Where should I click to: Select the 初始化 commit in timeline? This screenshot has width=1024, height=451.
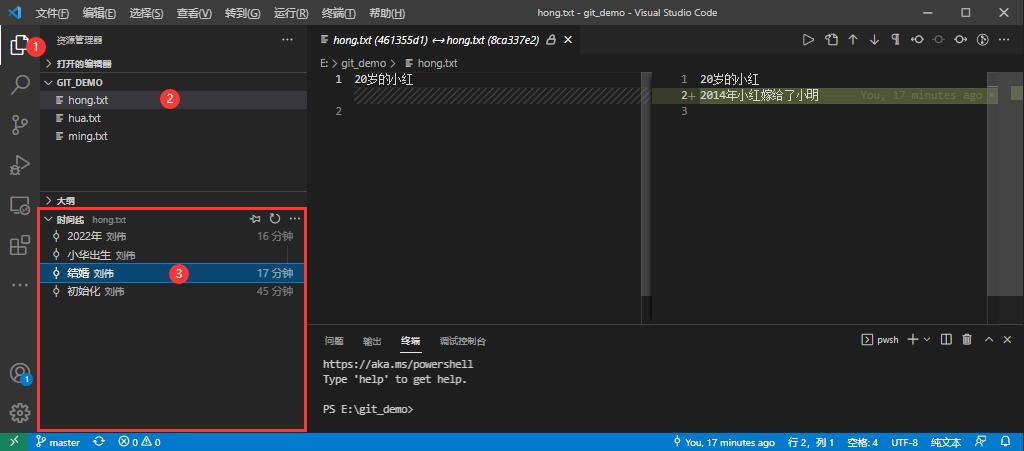[x=82, y=292]
